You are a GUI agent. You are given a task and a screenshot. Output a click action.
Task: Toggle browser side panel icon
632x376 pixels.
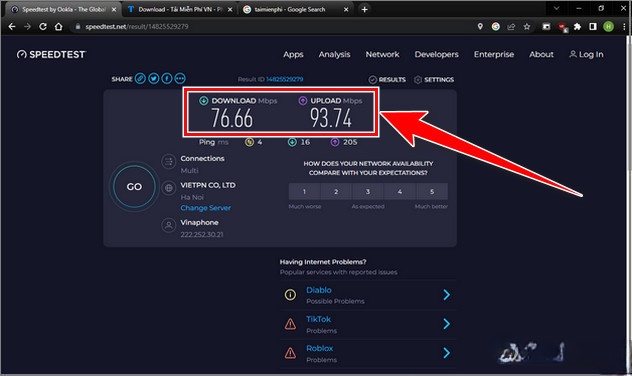(593, 27)
